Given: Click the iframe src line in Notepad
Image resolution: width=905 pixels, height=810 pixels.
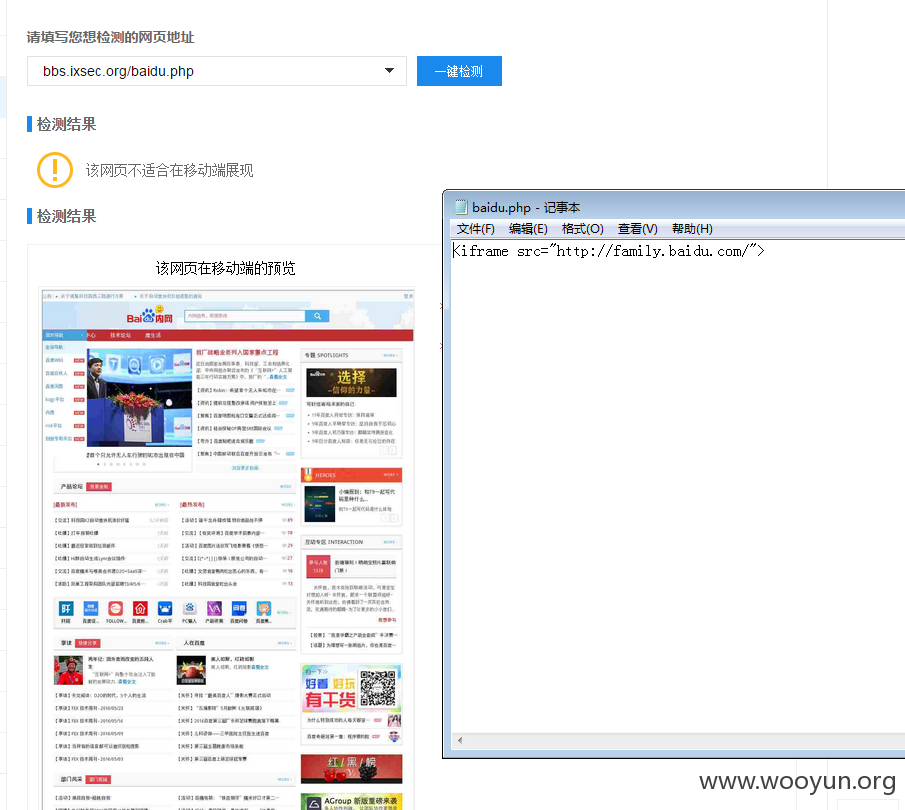Looking at the screenshot, I should 608,251.
